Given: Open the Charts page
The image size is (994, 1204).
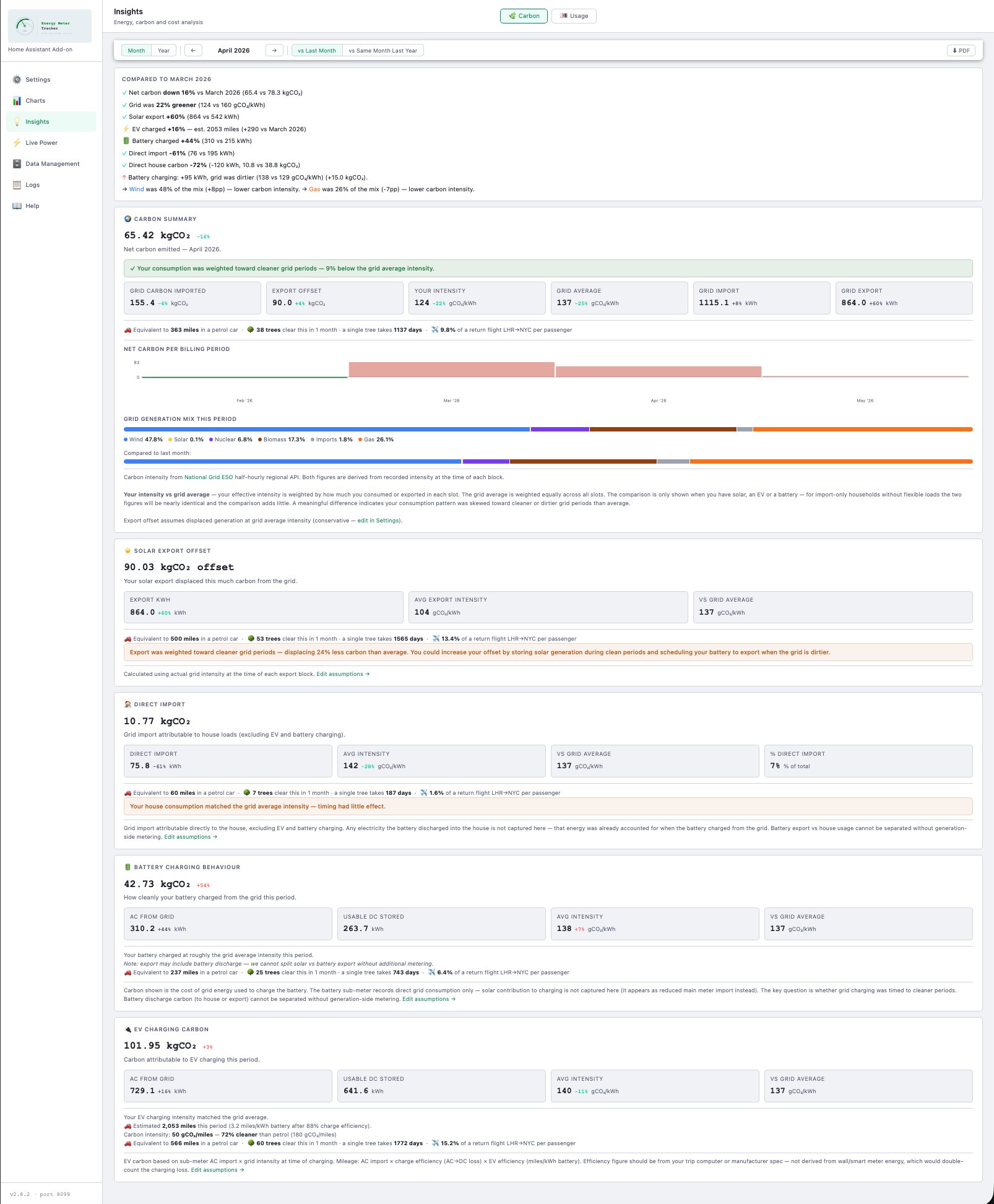Looking at the screenshot, I should click(51, 101).
